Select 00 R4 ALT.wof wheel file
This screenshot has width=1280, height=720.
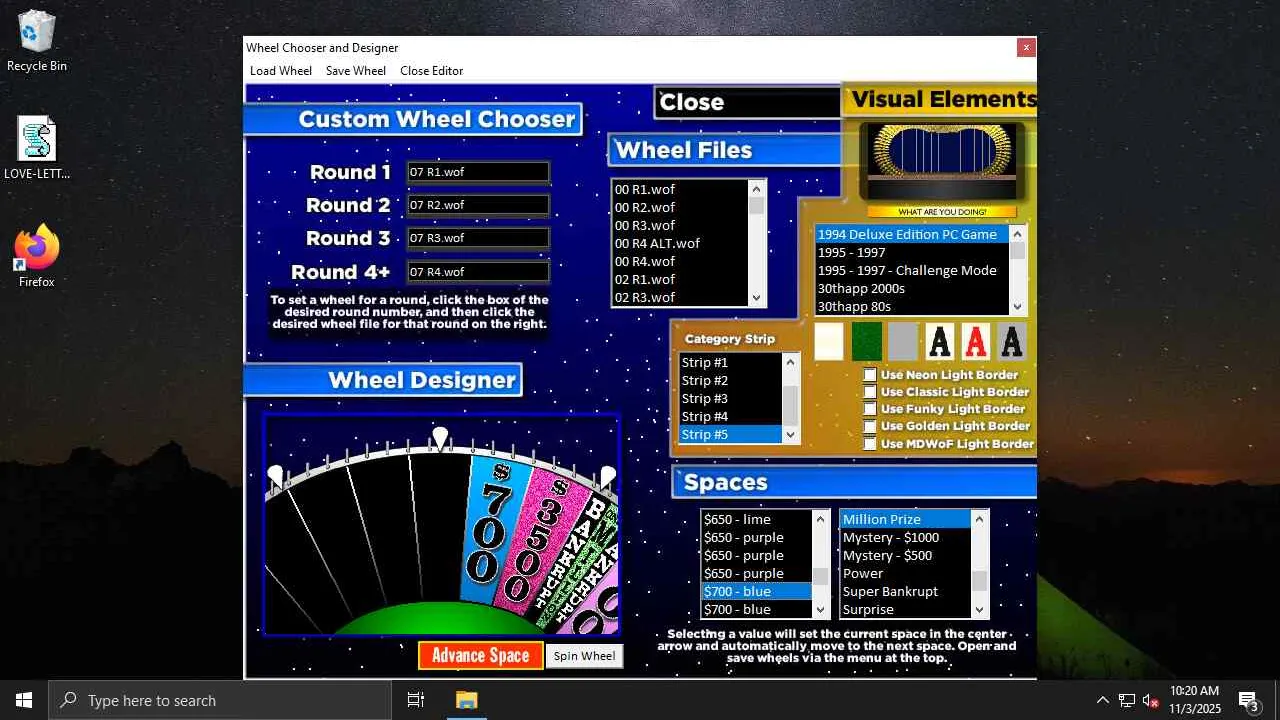680,243
